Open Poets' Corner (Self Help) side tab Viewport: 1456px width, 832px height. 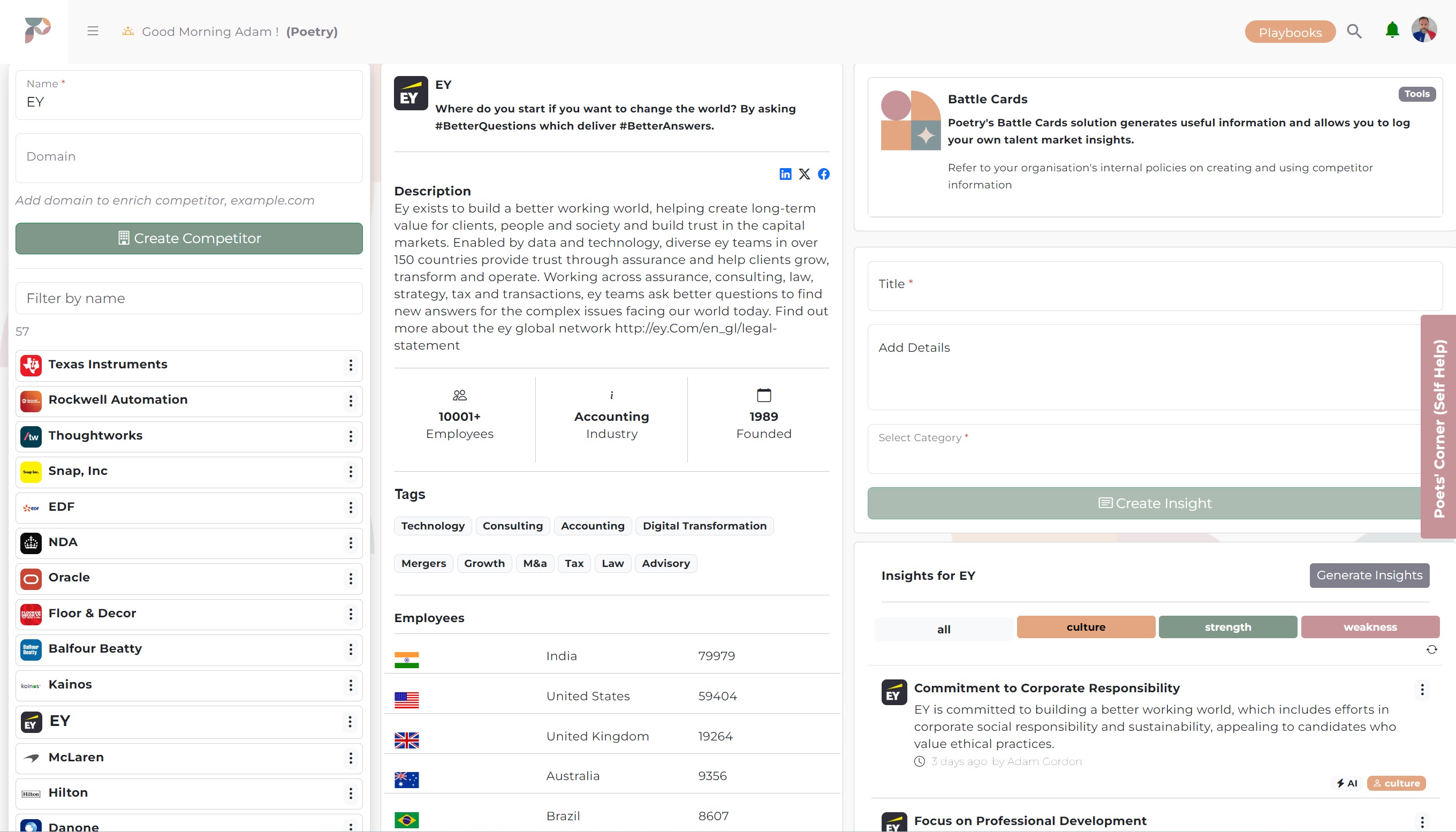[1438, 427]
